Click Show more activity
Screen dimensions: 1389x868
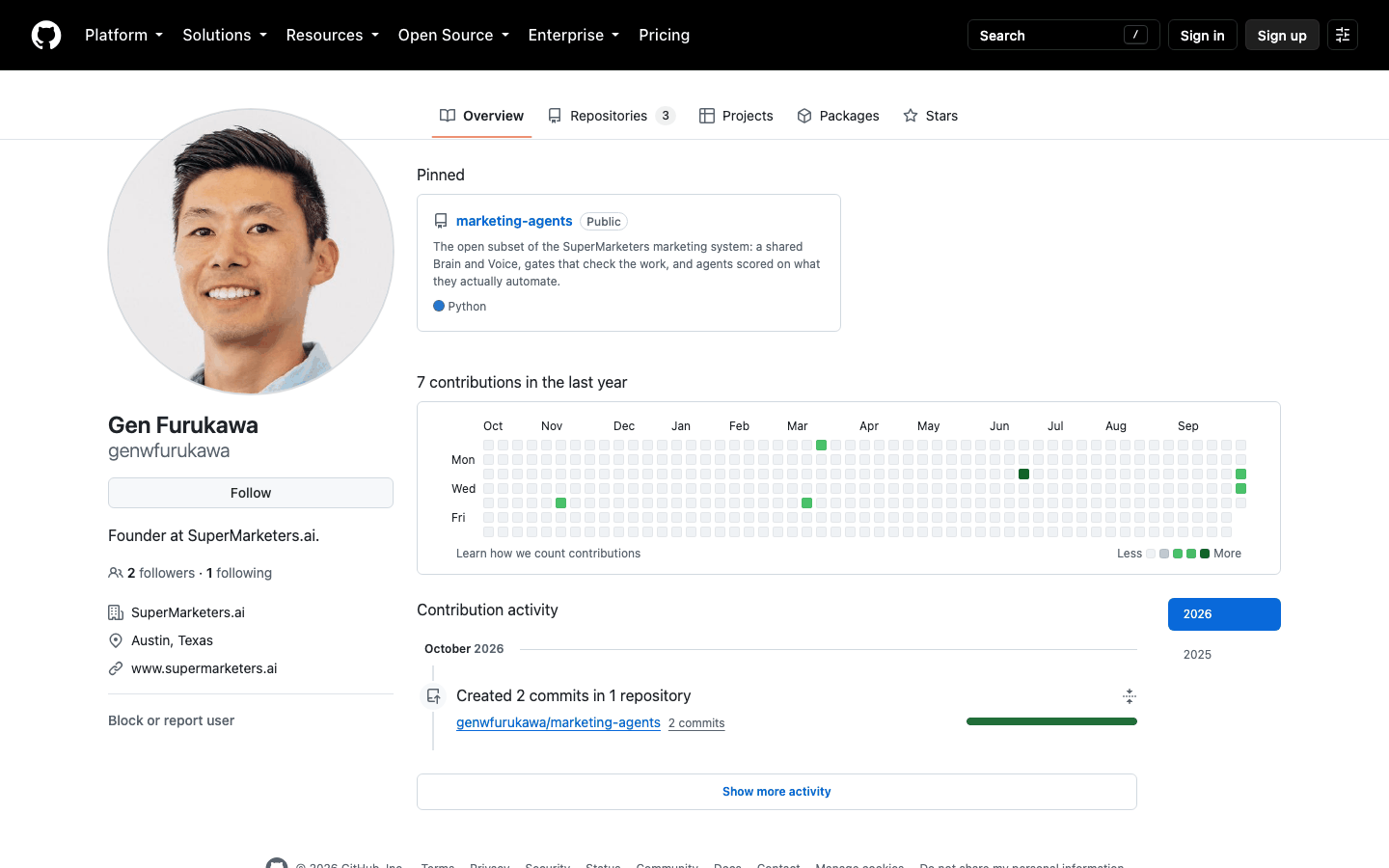[776, 792]
